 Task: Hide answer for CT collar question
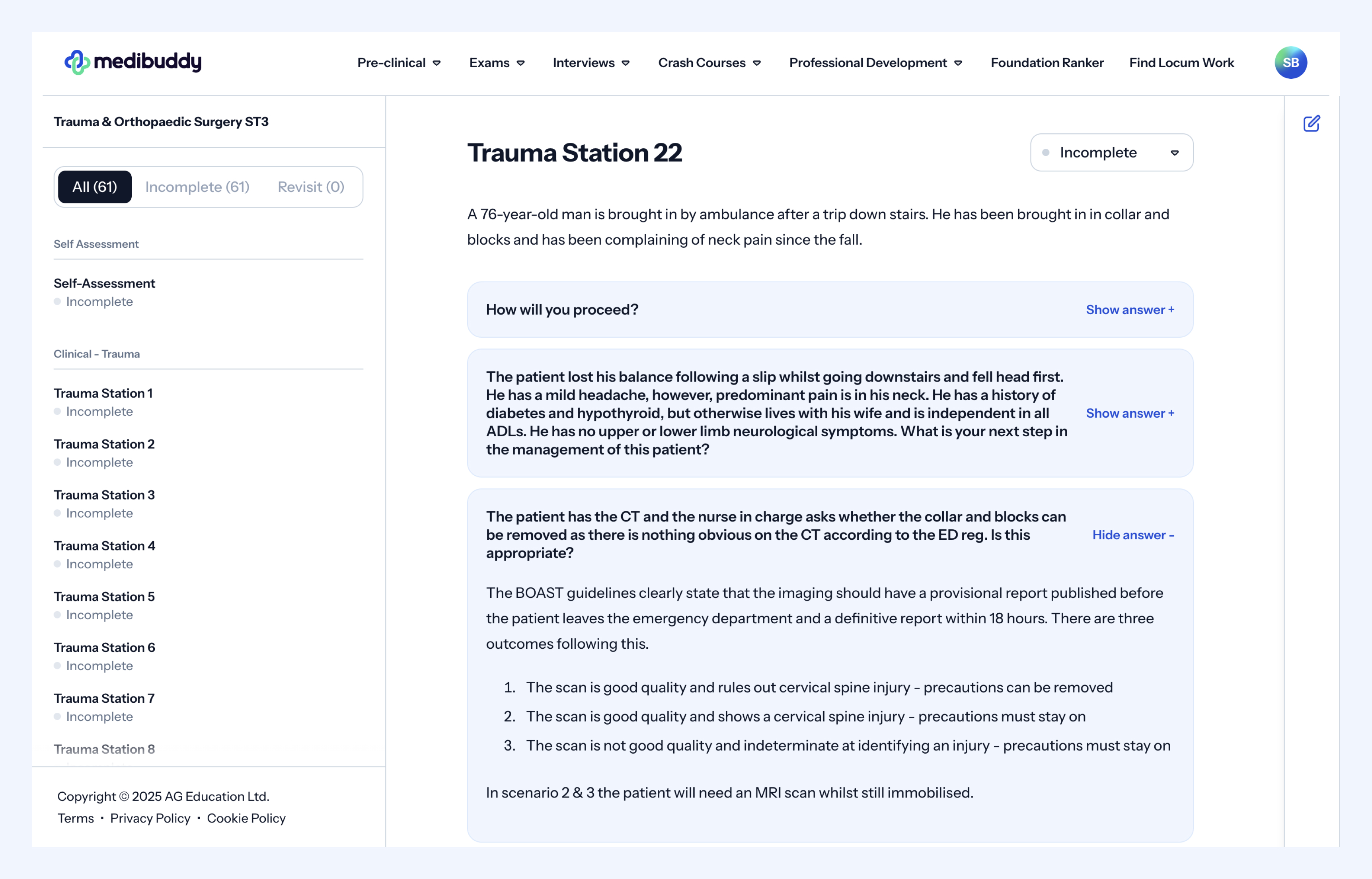coord(1132,535)
